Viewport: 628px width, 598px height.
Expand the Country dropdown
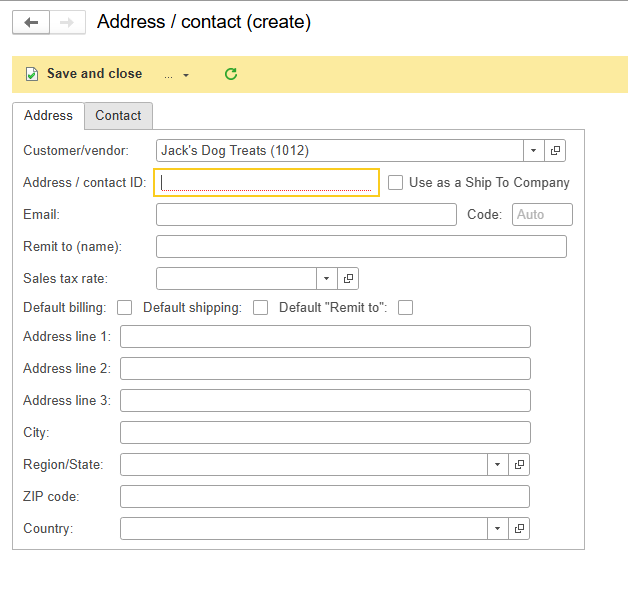click(x=497, y=529)
